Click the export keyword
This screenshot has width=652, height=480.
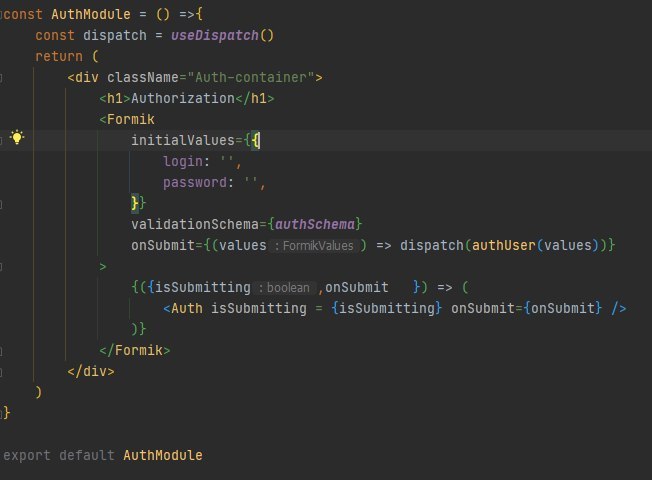pos(27,455)
